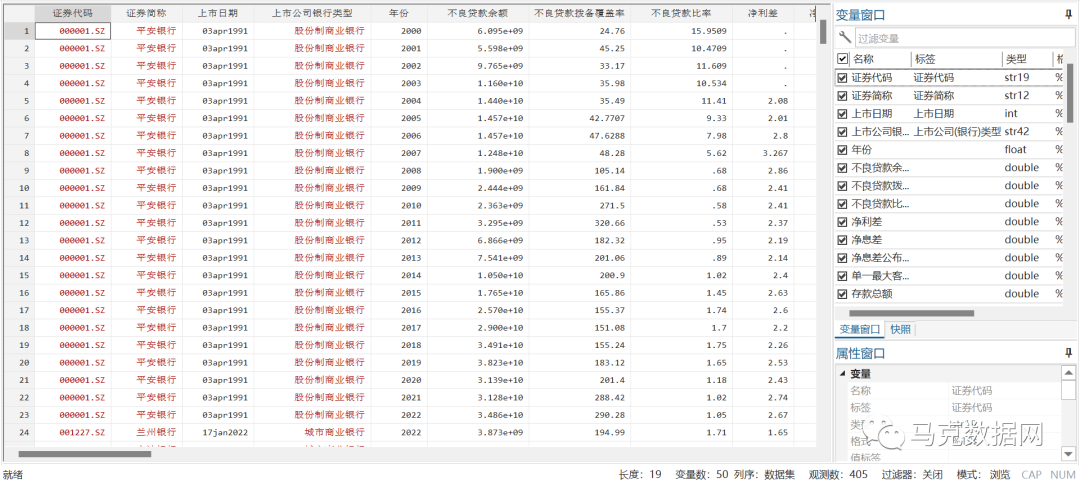
Task: Sort variables by 类型 column header
Action: tap(1026, 60)
